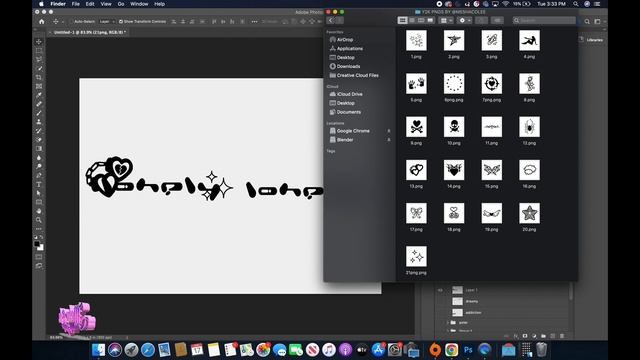This screenshot has width=640, height=360.
Task: Switch Finder to gallery view
Action: pyautogui.click(x=430, y=20)
